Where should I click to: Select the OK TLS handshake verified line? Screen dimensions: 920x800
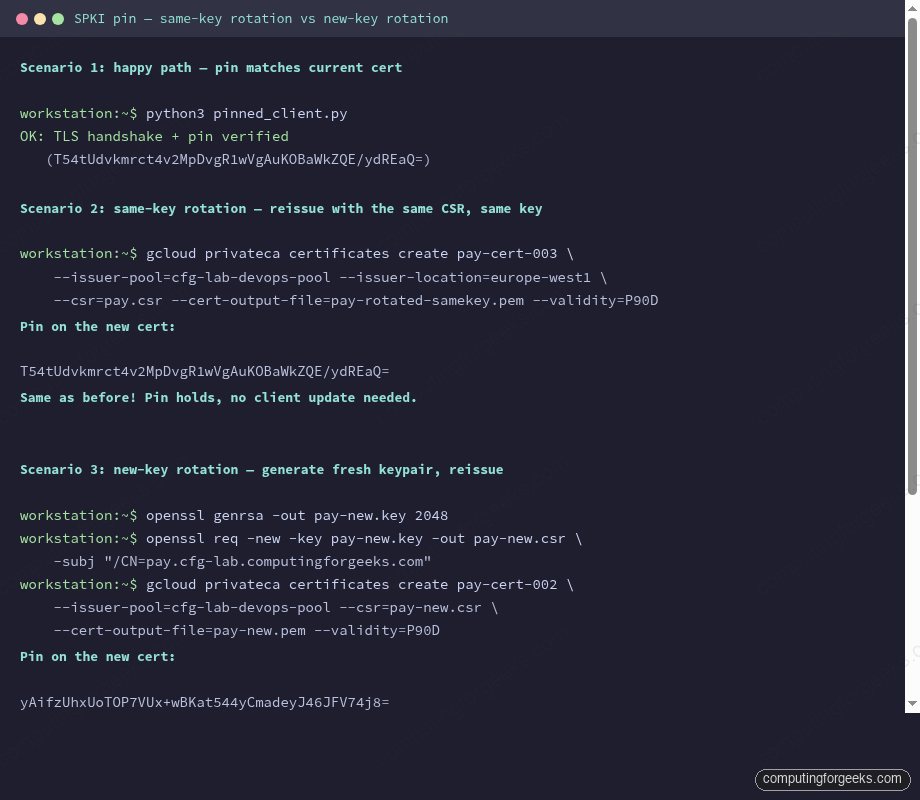point(154,136)
